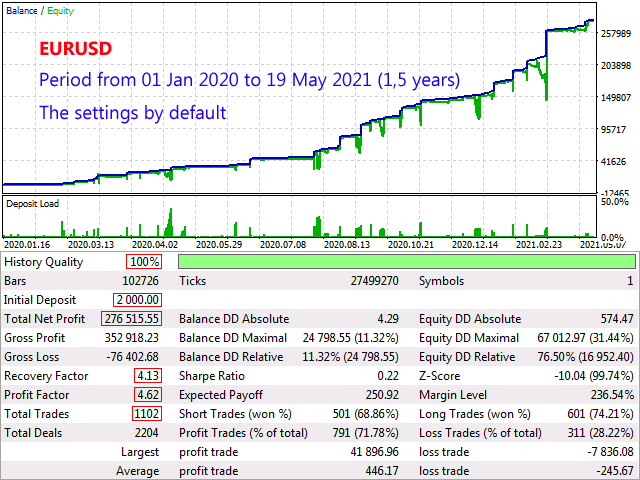
Task: Click the 257989 y-axis label
Action: 616,33
